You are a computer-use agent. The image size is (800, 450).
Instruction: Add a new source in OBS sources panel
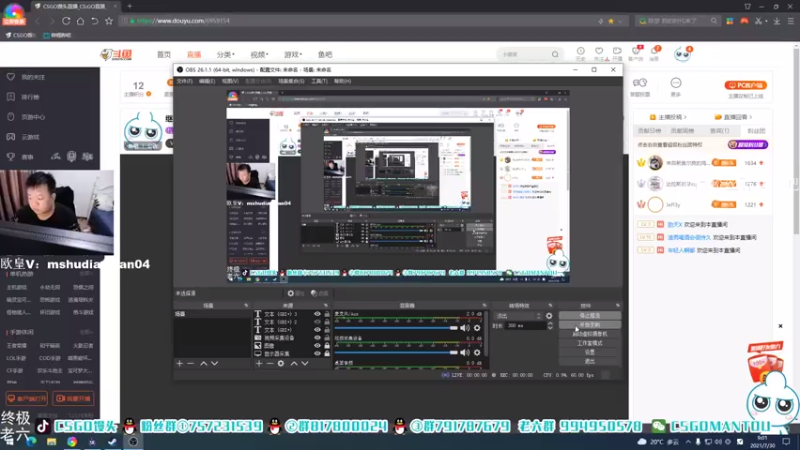(259, 363)
